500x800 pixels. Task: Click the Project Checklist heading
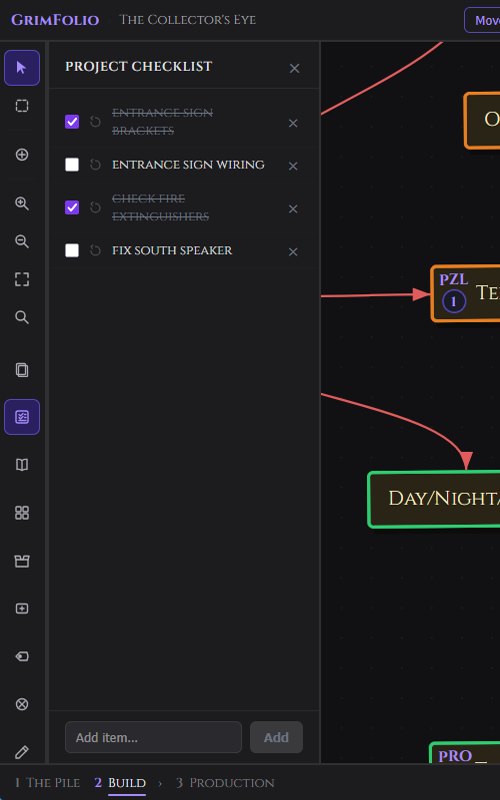[x=139, y=67]
